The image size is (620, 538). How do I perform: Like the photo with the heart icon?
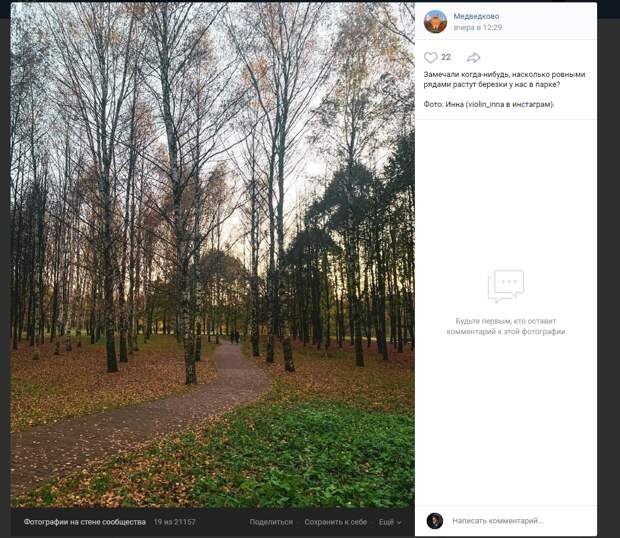point(431,57)
